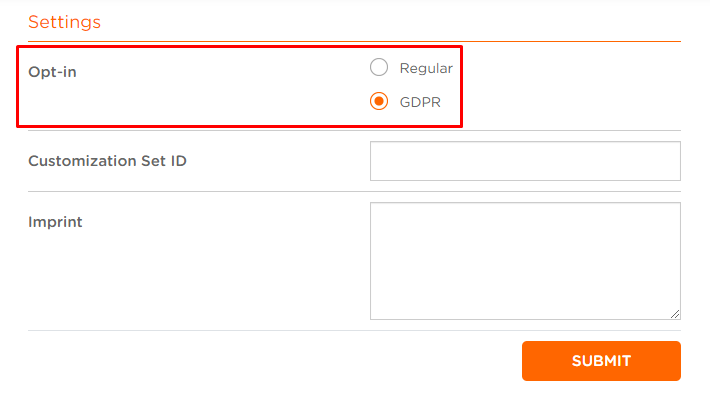Click the Settings section heading

(64, 22)
